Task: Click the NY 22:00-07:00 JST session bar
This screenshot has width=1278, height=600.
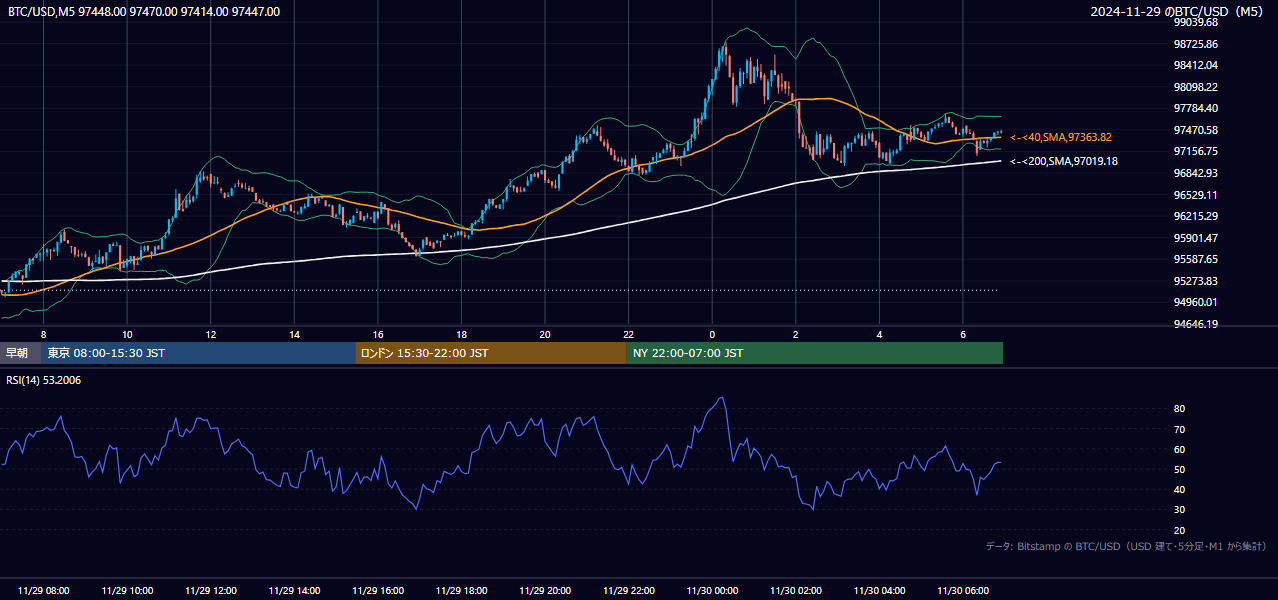Action: tap(815, 353)
